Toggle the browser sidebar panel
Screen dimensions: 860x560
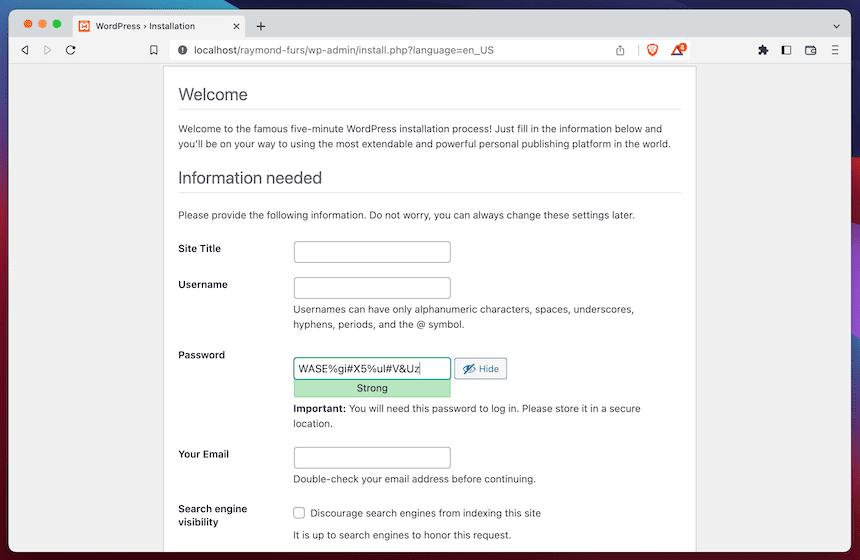click(x=786, y=50)
